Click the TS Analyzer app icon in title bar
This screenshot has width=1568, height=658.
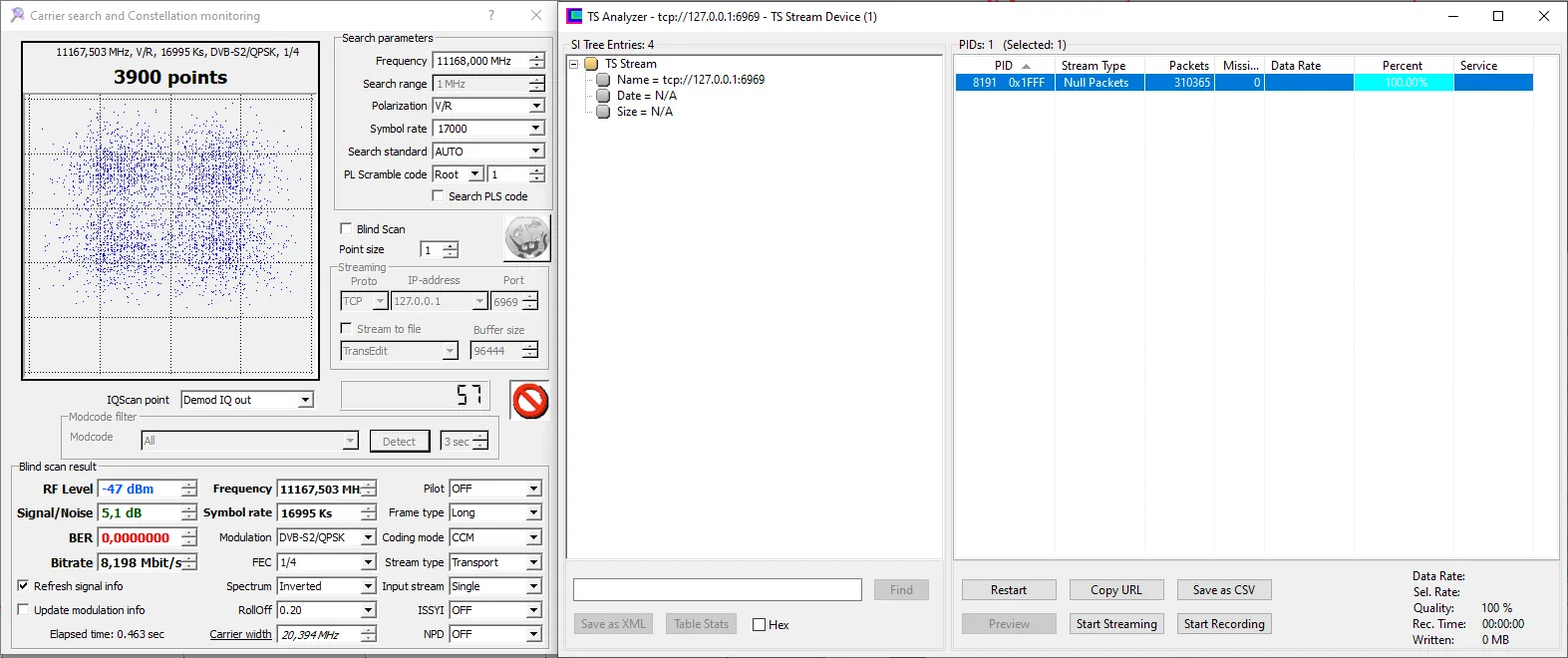tap(574, 16)
